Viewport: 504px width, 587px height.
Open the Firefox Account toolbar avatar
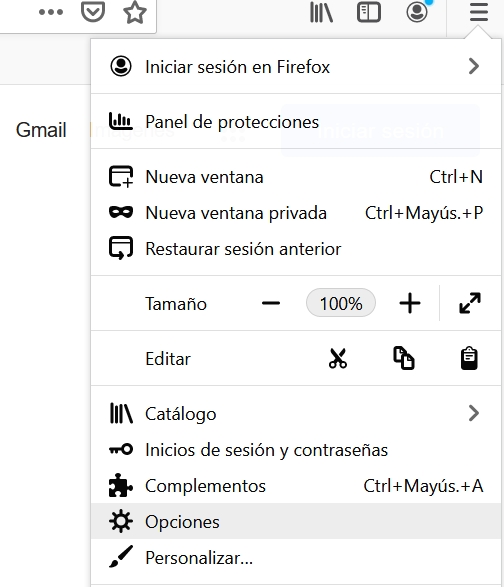point(417,12)
